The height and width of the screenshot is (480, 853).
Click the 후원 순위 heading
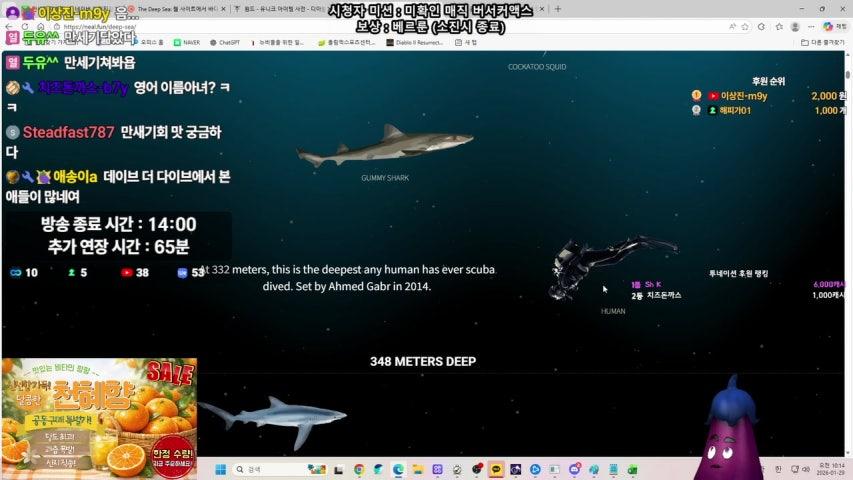pyautogui.click(x=768, y=81)
